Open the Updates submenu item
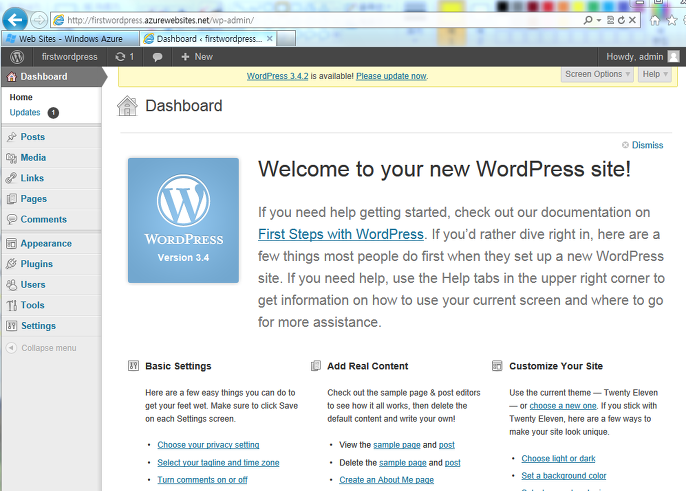The image size is (686, 491). [25, 112]
